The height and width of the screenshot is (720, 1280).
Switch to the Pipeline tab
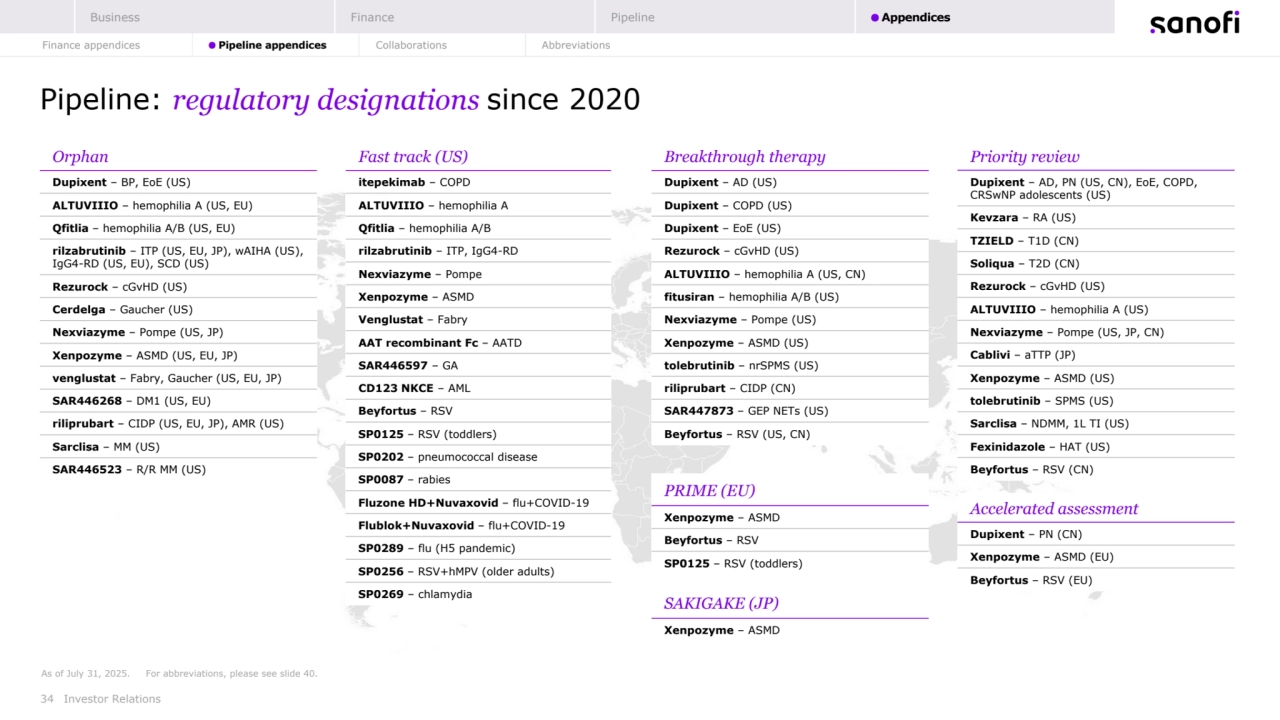[x=725, y=17]
